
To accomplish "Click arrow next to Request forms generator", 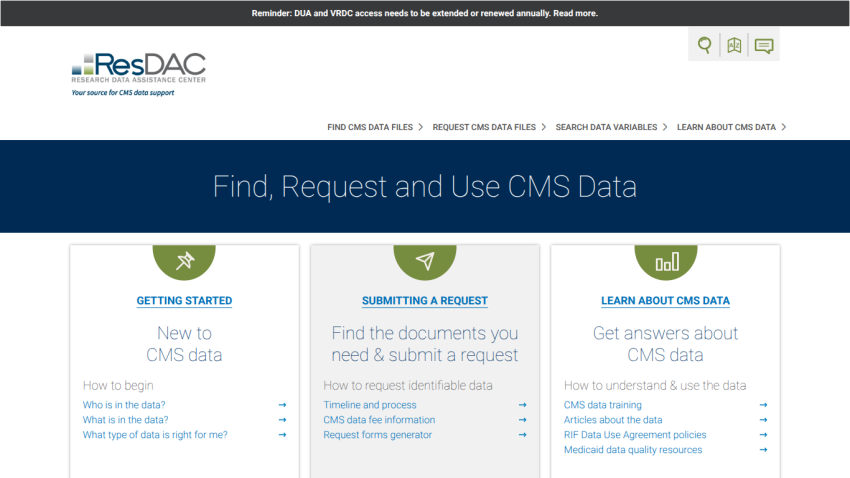I will (523, 435).
